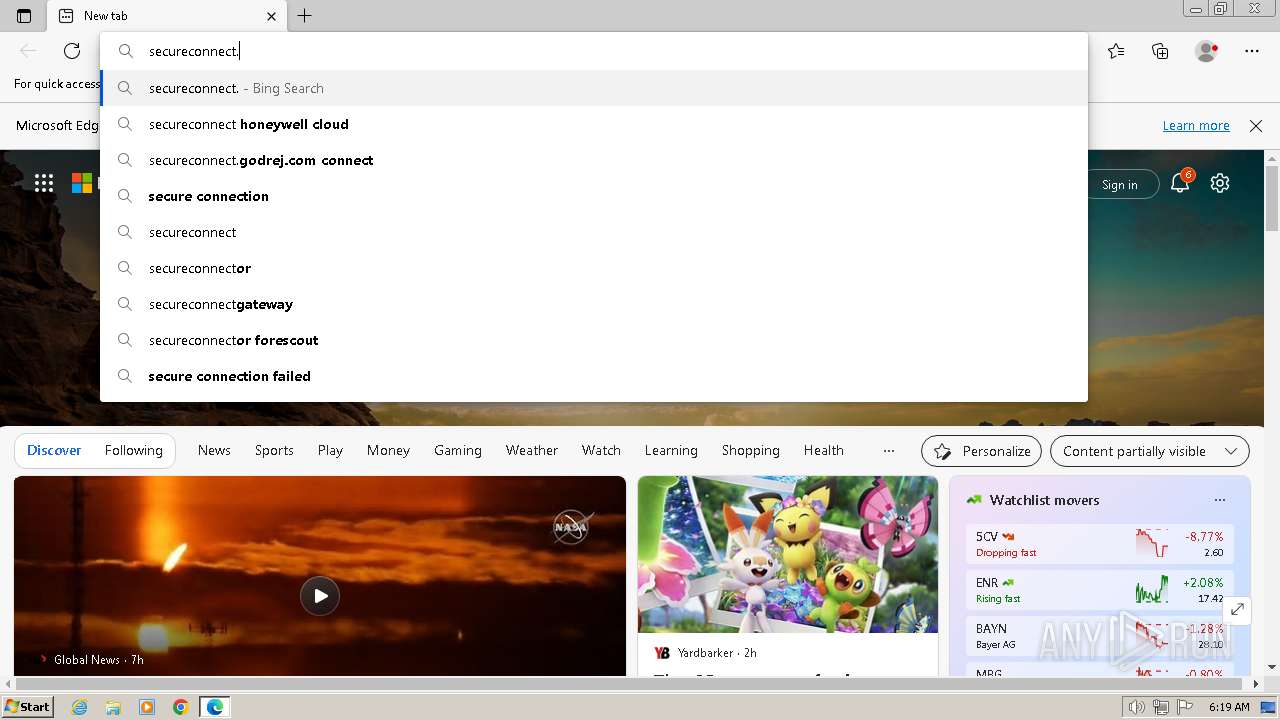Expand the Watchlist movers widget

(x=1237, y=609)
